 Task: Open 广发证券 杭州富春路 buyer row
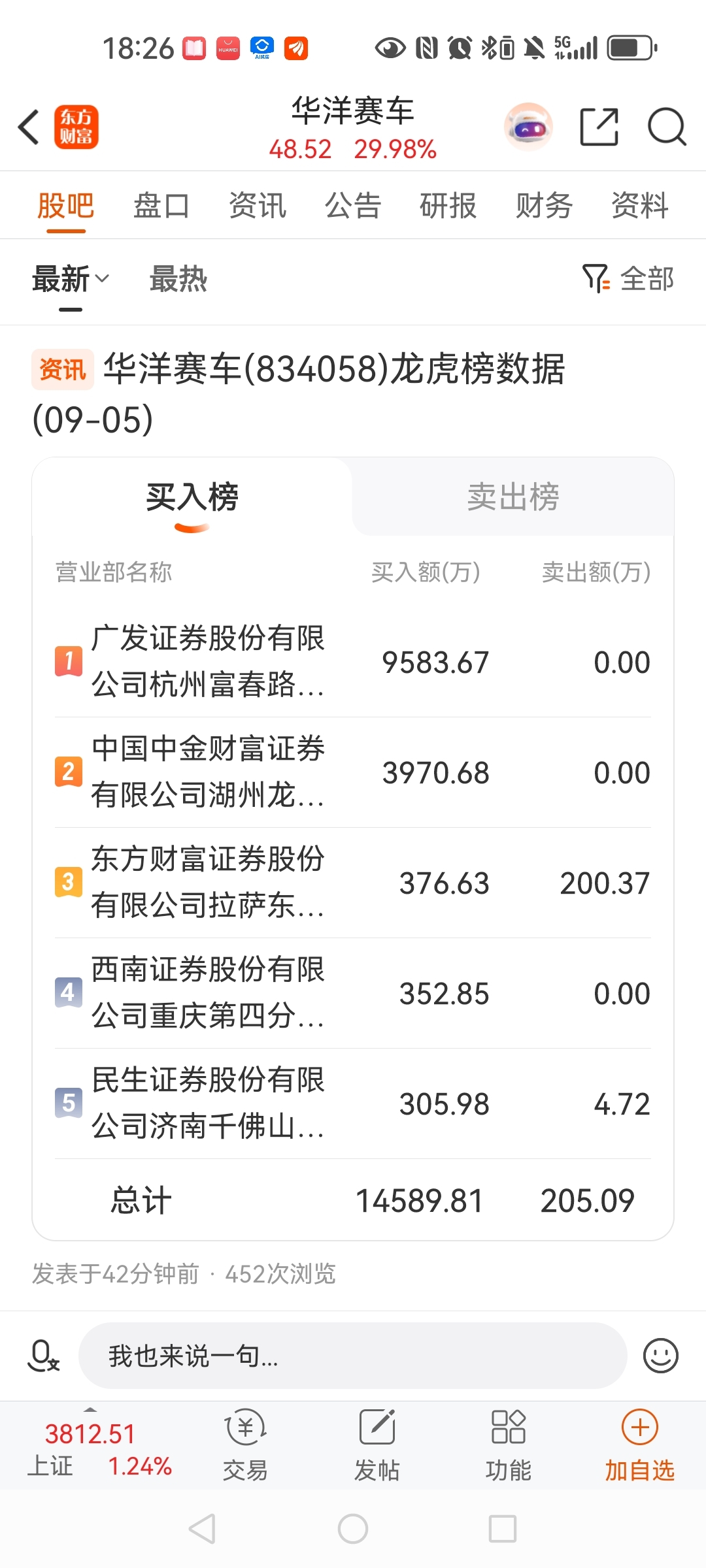(353, 662)
